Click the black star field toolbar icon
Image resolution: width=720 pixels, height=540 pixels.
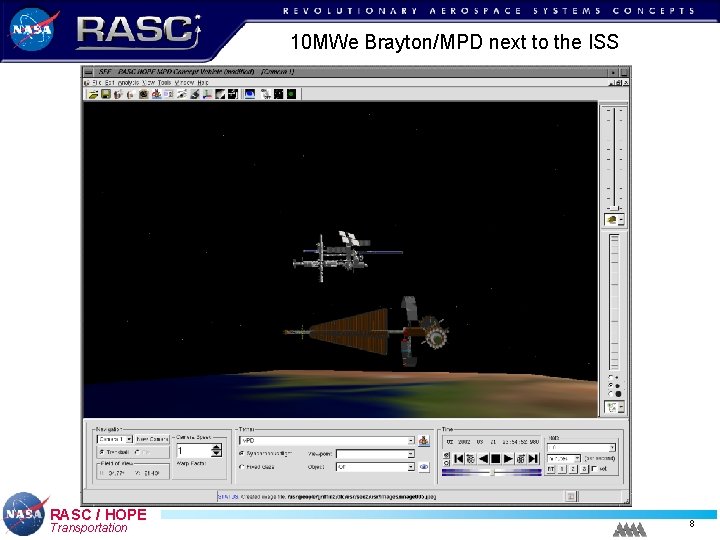click(x=278, y=94)
